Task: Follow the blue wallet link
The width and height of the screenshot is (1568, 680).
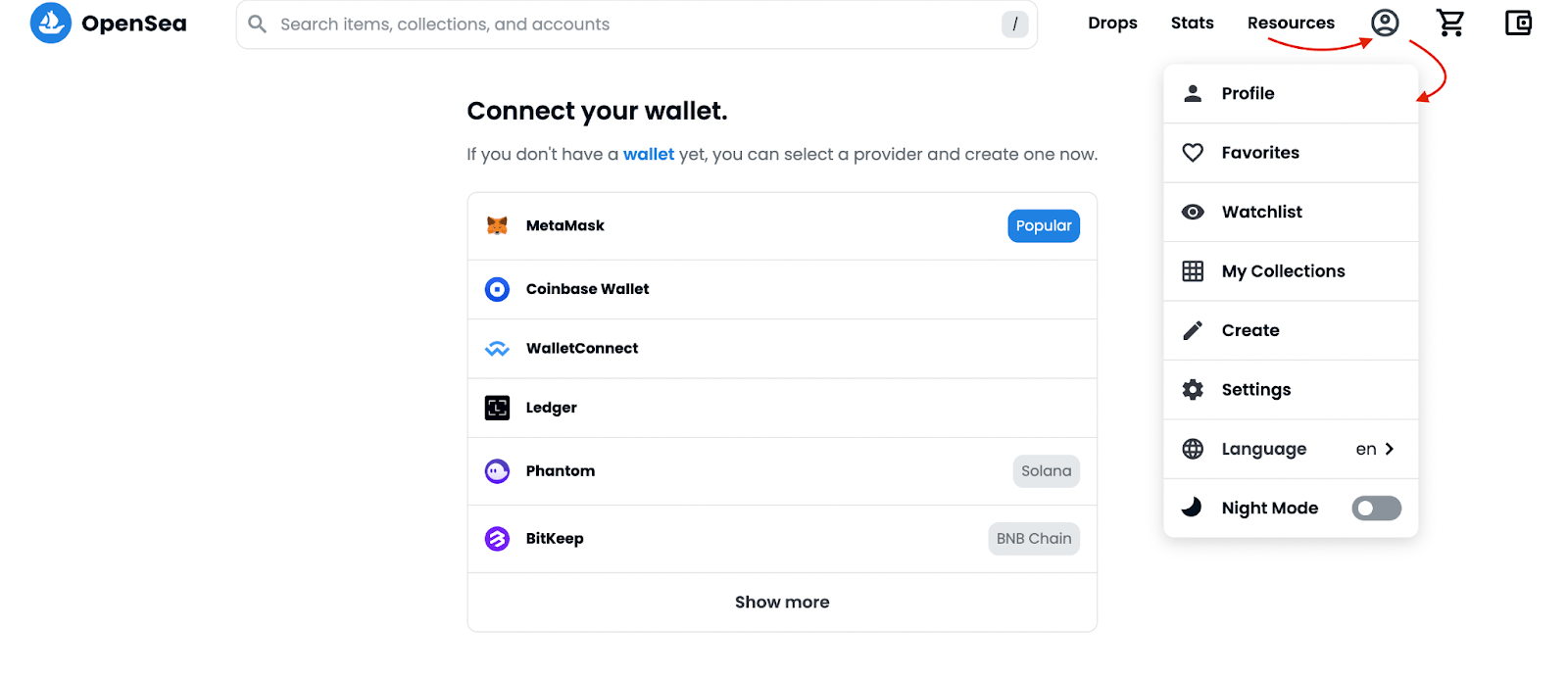Action: pyautogui.click(x=648, y=154)
